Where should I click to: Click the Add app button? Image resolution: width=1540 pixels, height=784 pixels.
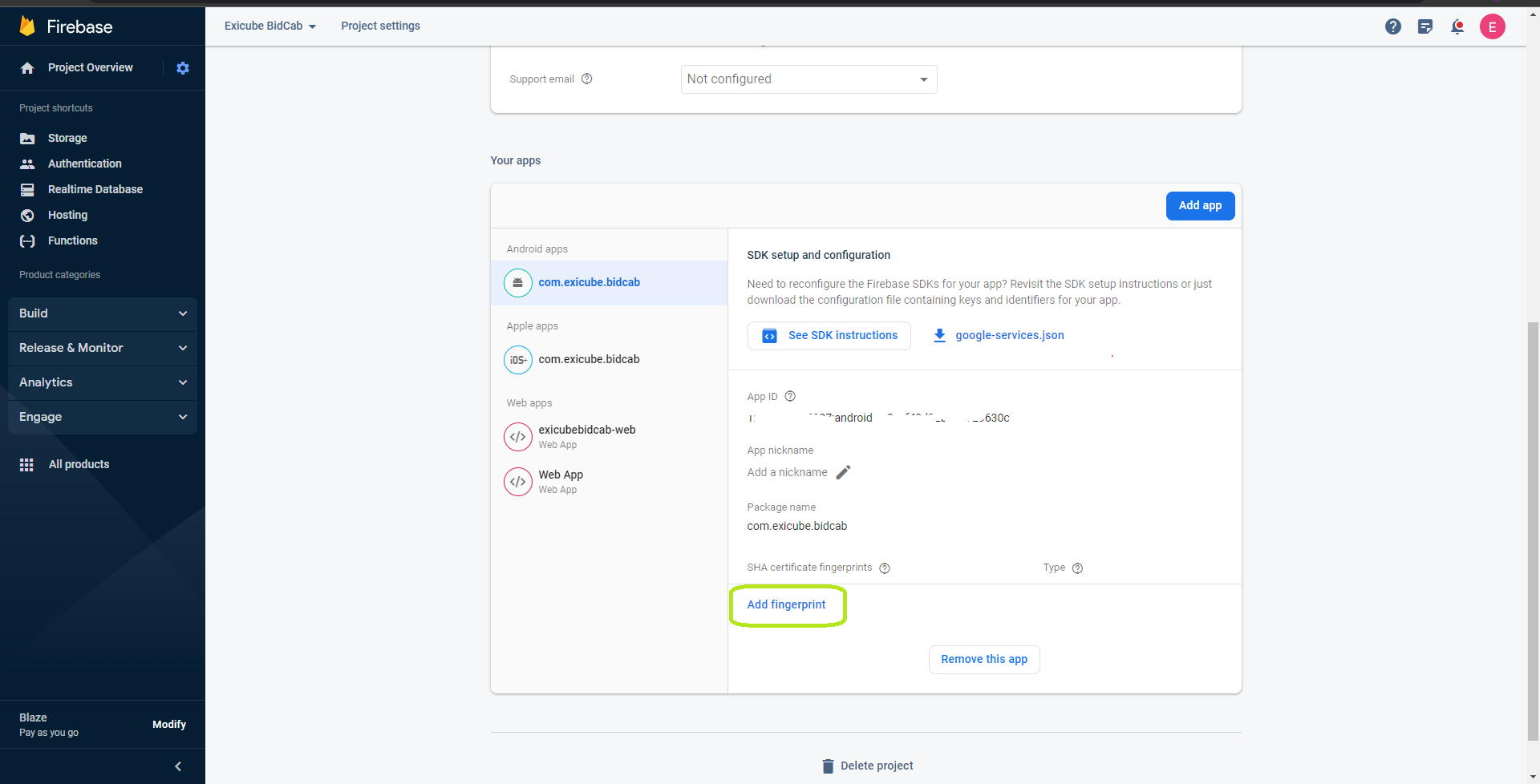click(x=1200, y=206)
